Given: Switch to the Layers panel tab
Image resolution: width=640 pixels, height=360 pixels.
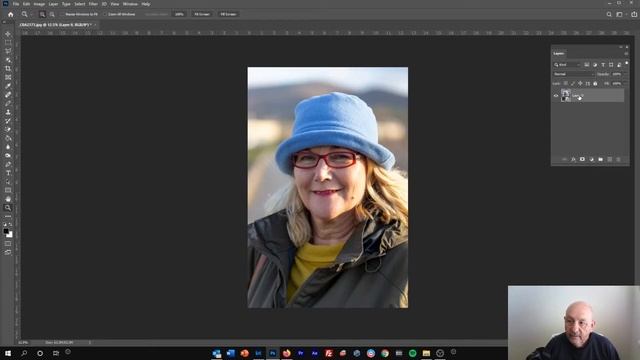Looking at the screenshot, I should tap(559, 53).
